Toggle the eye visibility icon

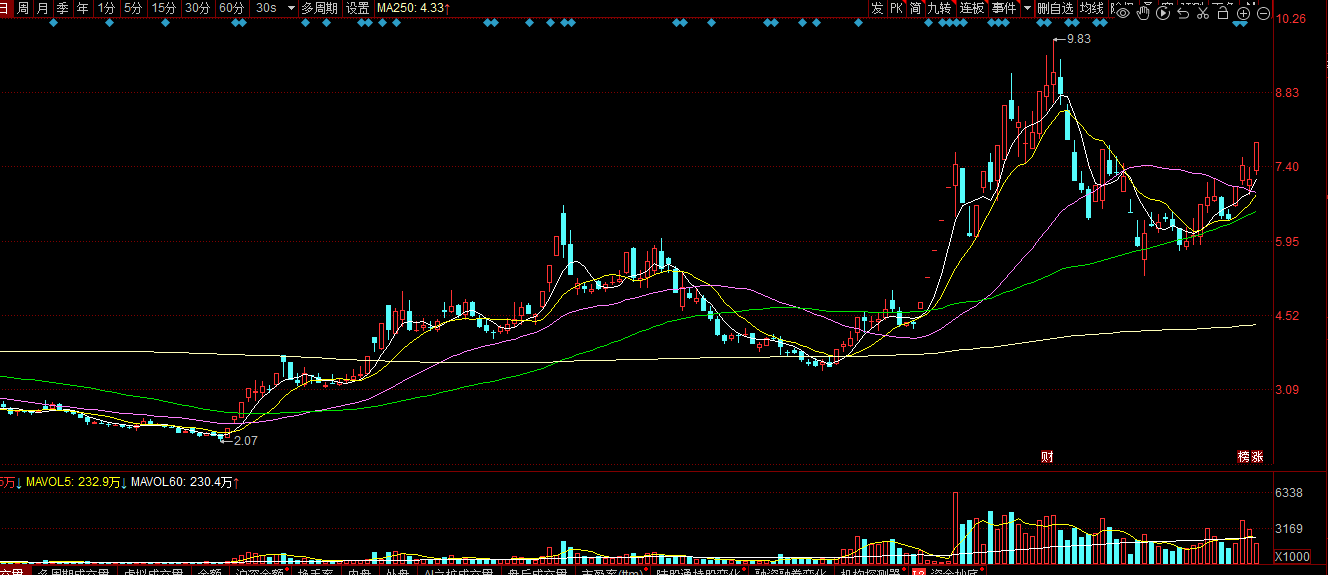tap(1123, 13)
